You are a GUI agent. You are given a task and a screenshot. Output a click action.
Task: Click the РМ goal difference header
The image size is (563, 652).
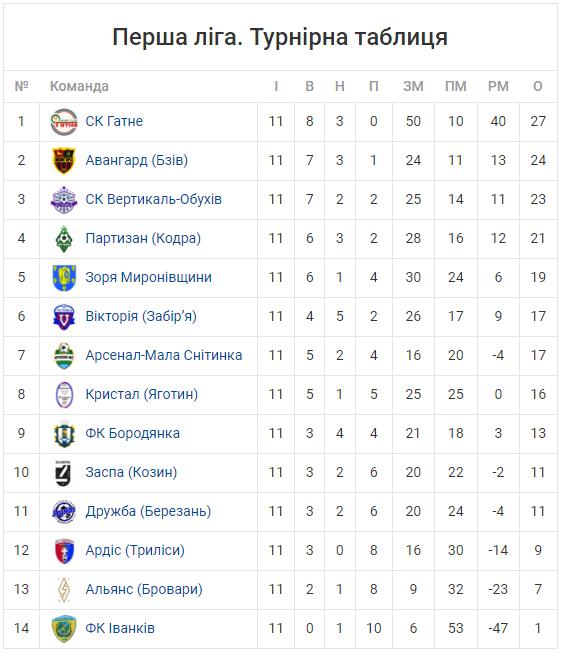tap(498, 86)
